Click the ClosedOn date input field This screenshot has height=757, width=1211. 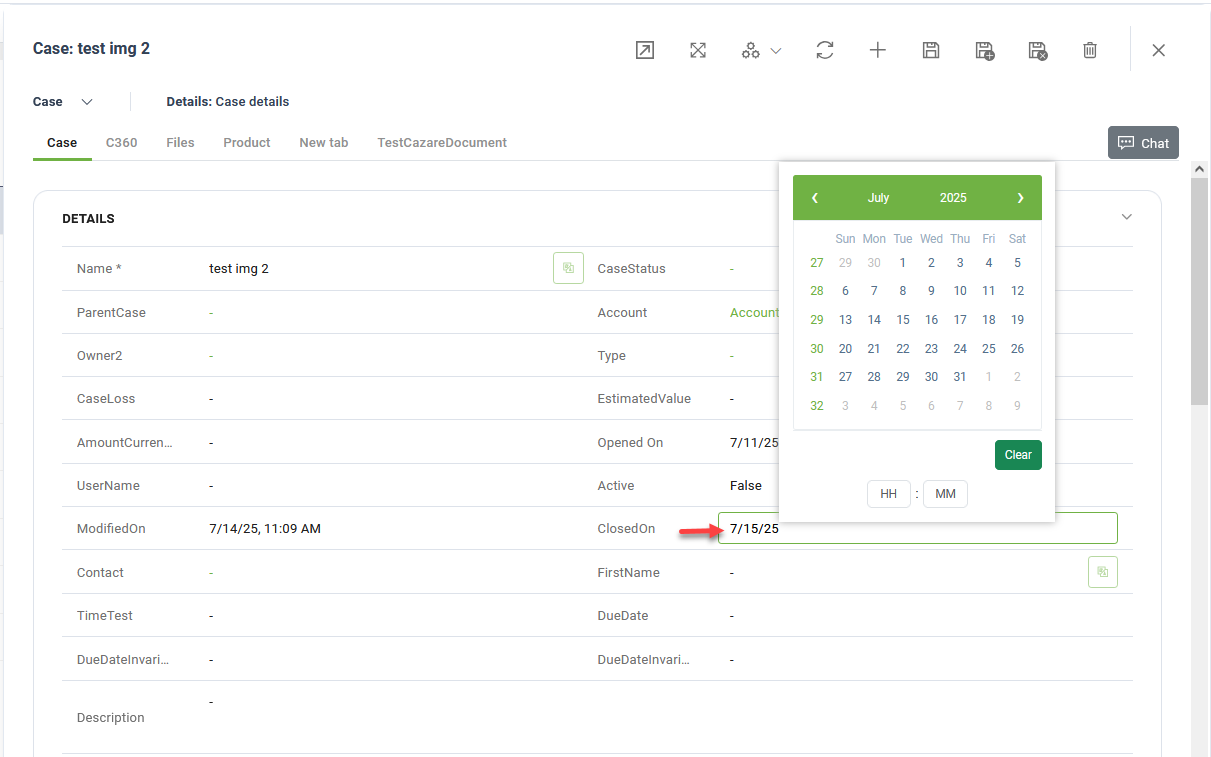pos(918,528)
